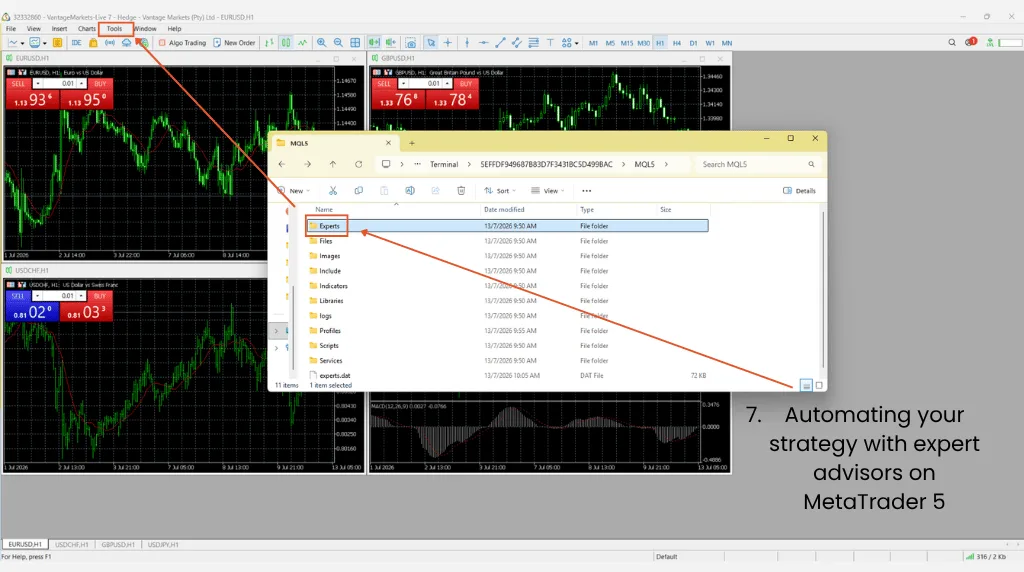
Task: Open the Charts menu
Action: (87, 29)
